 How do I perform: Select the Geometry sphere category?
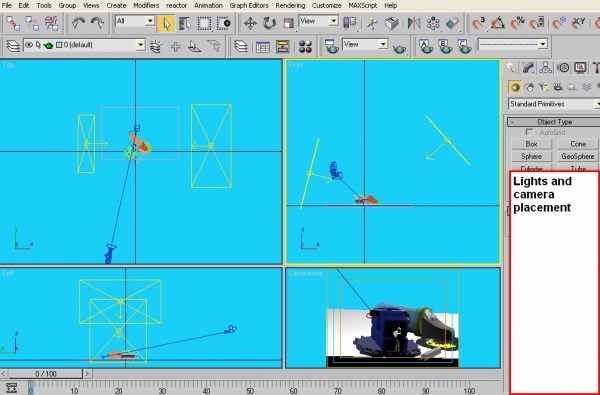point(515,87)
